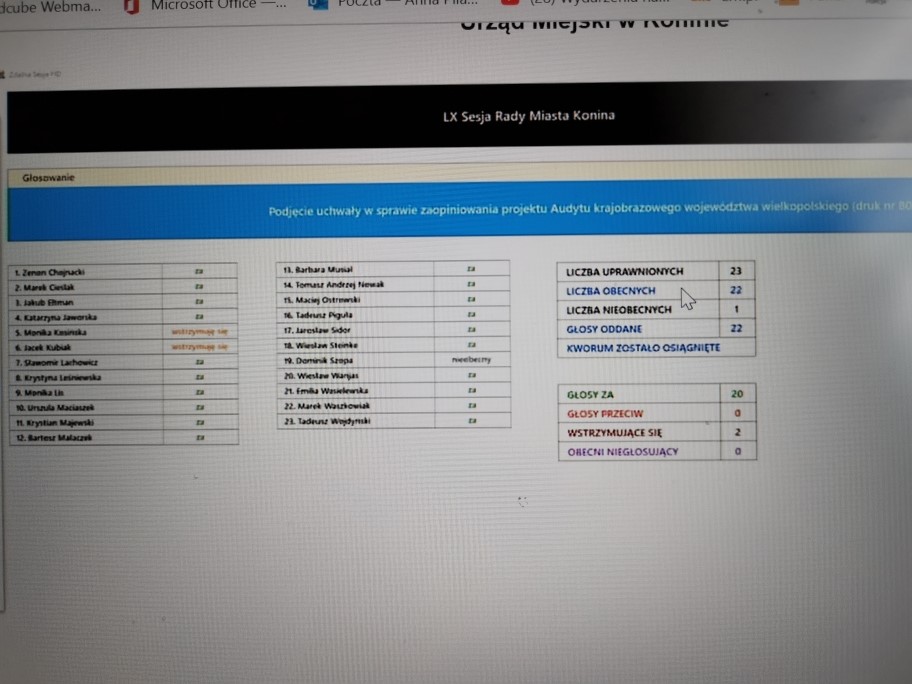Select the Głosowanie tab header

point(48,178)
